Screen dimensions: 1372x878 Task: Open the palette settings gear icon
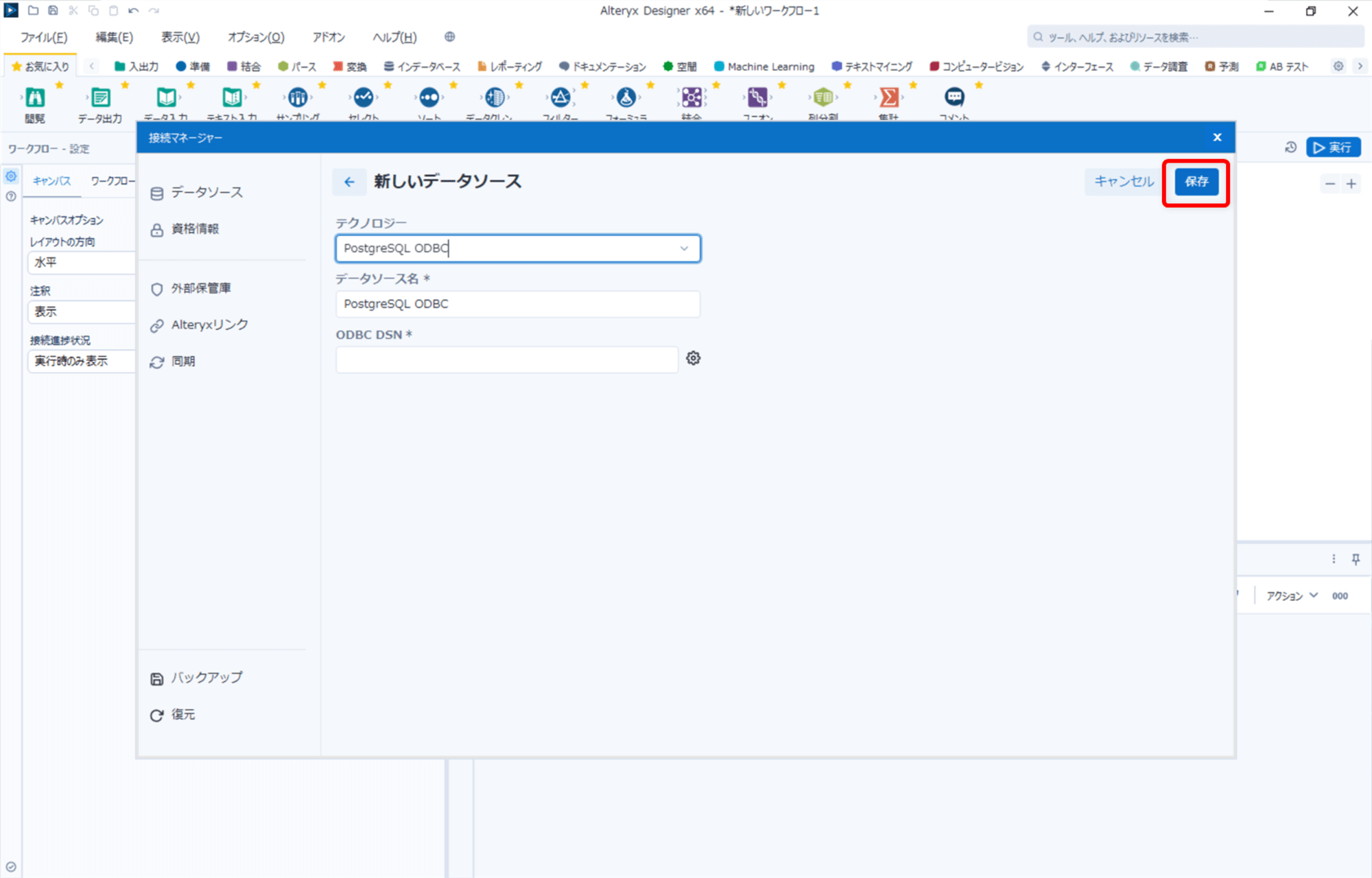[1338, 67]
